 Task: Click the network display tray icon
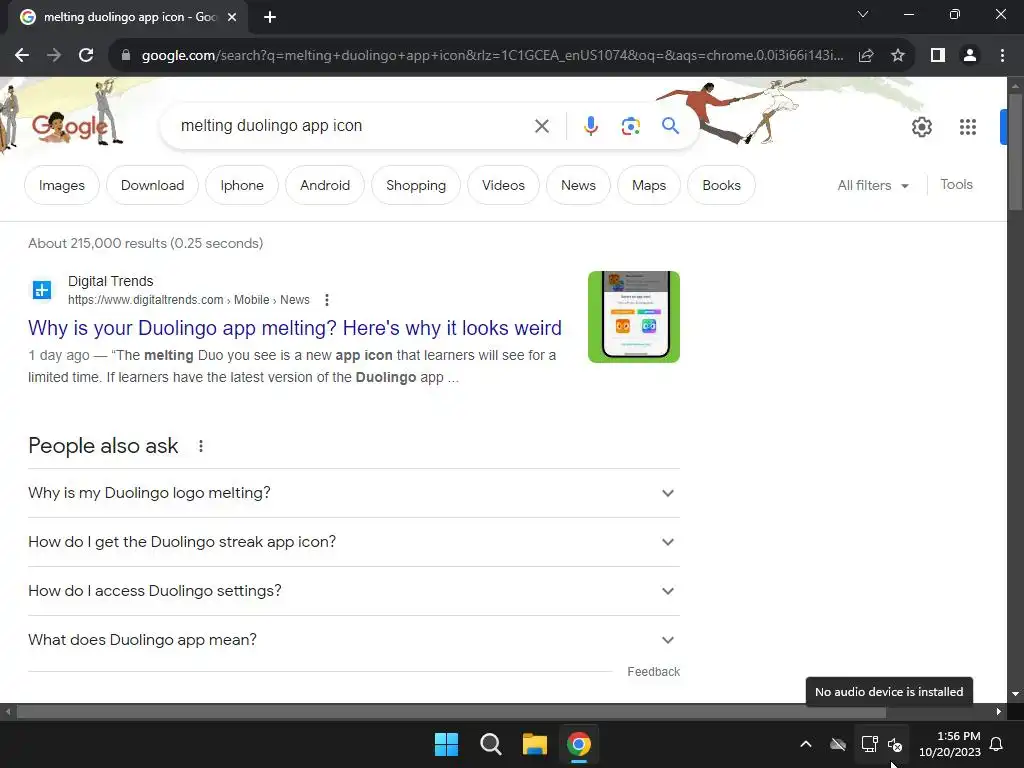(x=869, y=744)
